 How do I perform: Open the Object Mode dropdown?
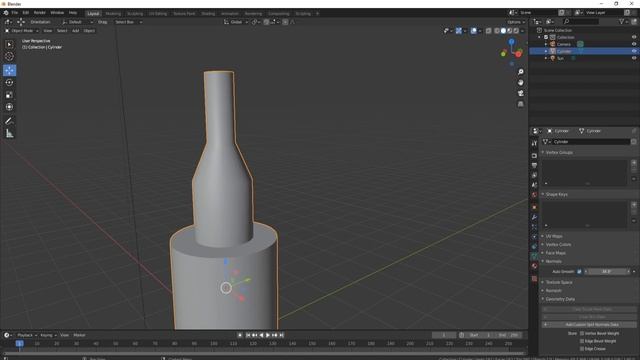pos(22,31)
